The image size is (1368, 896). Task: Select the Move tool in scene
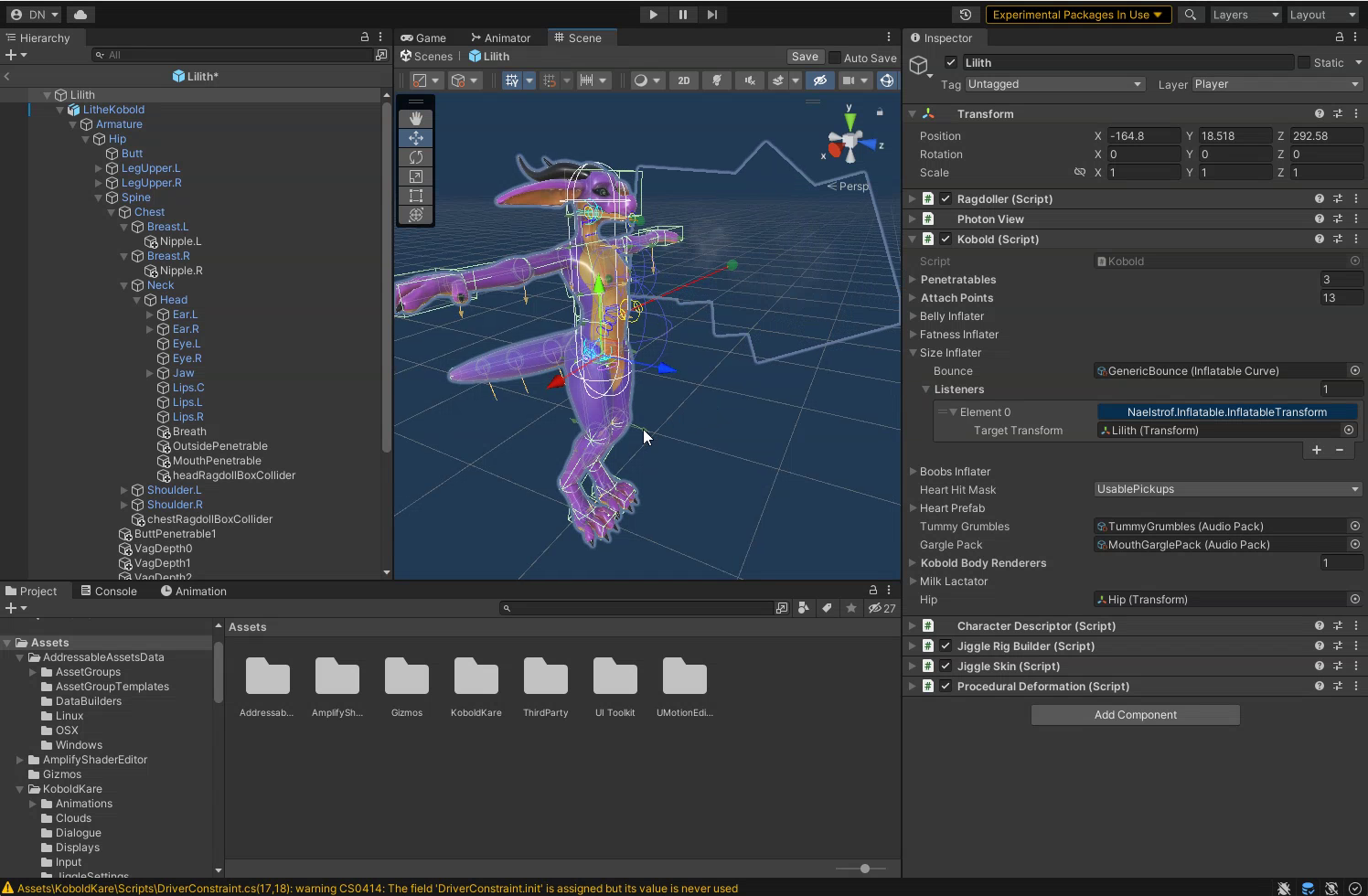pos(416,137)
